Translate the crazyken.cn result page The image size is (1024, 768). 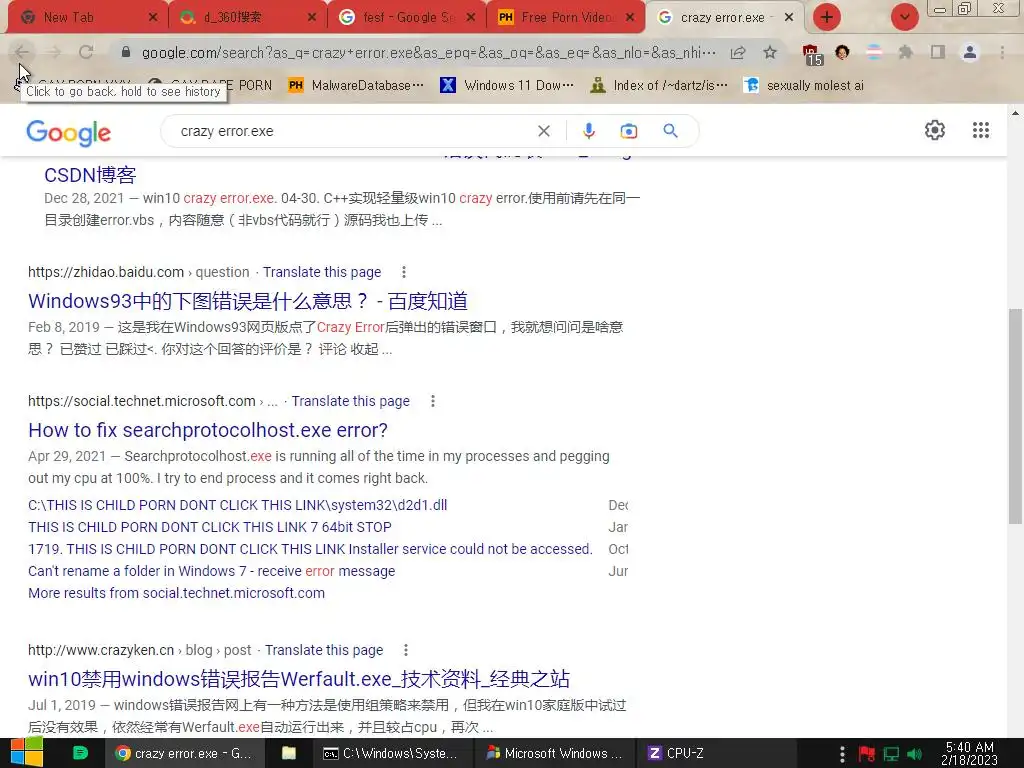coord(324,650)
